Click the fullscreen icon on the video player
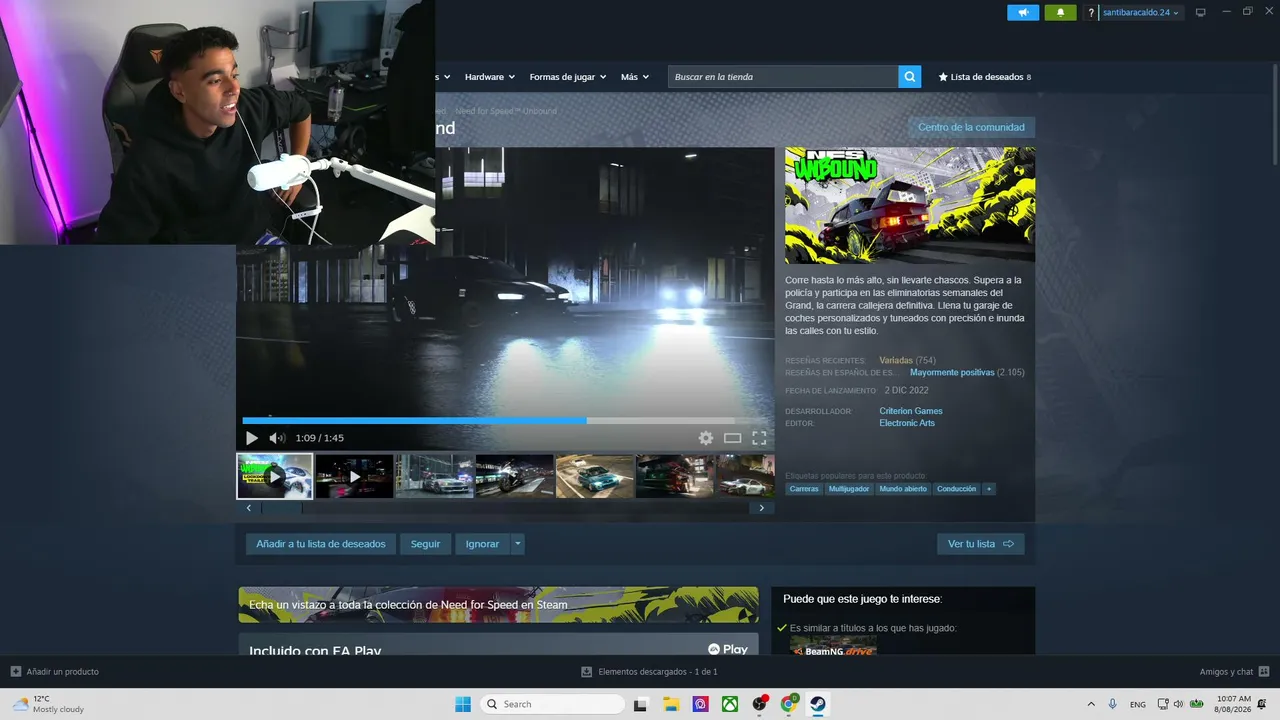The height and width of the screenshot is (720, 1280). tap(759, 438)
